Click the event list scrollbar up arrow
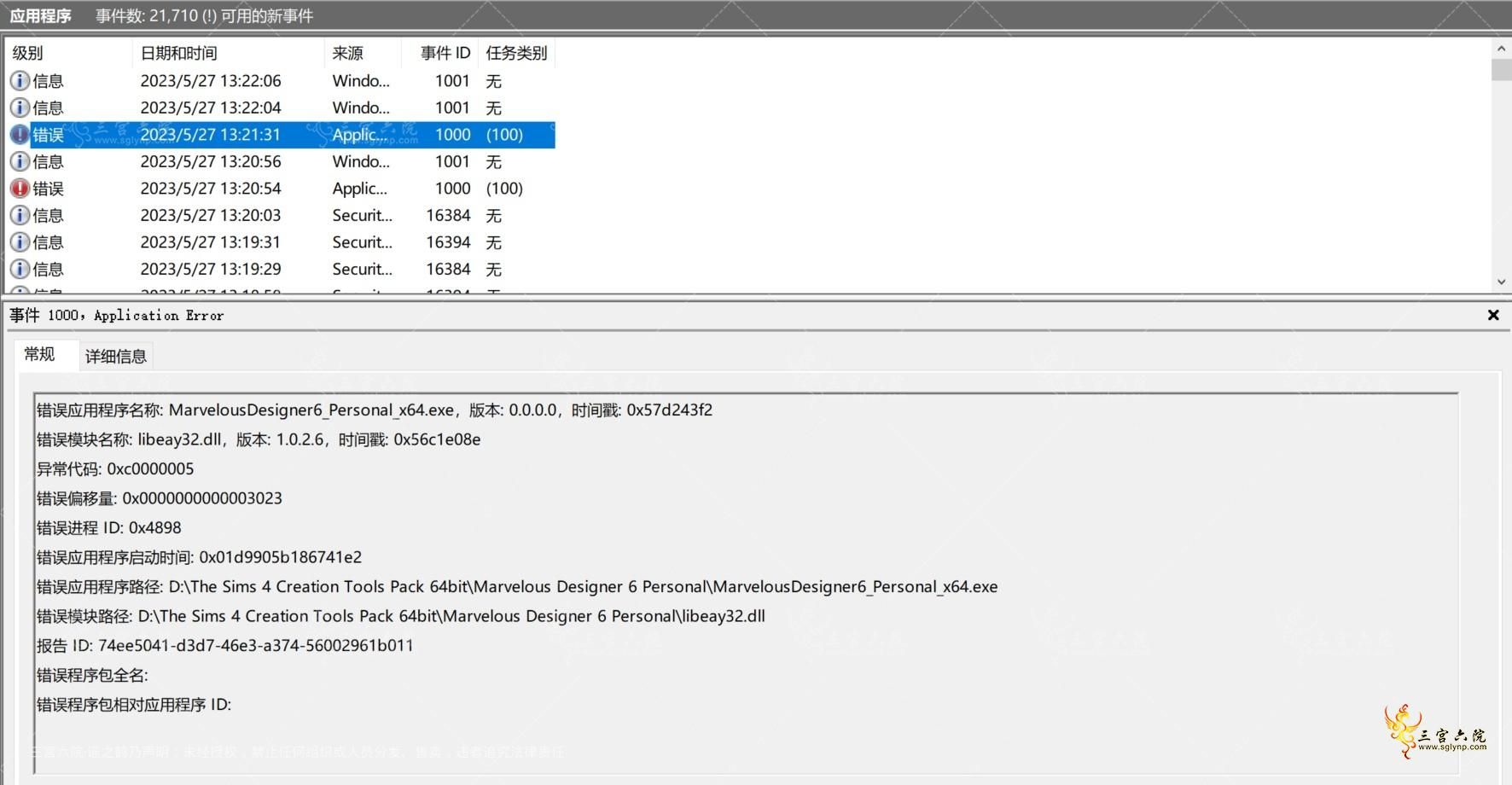 coord(1501,48)
